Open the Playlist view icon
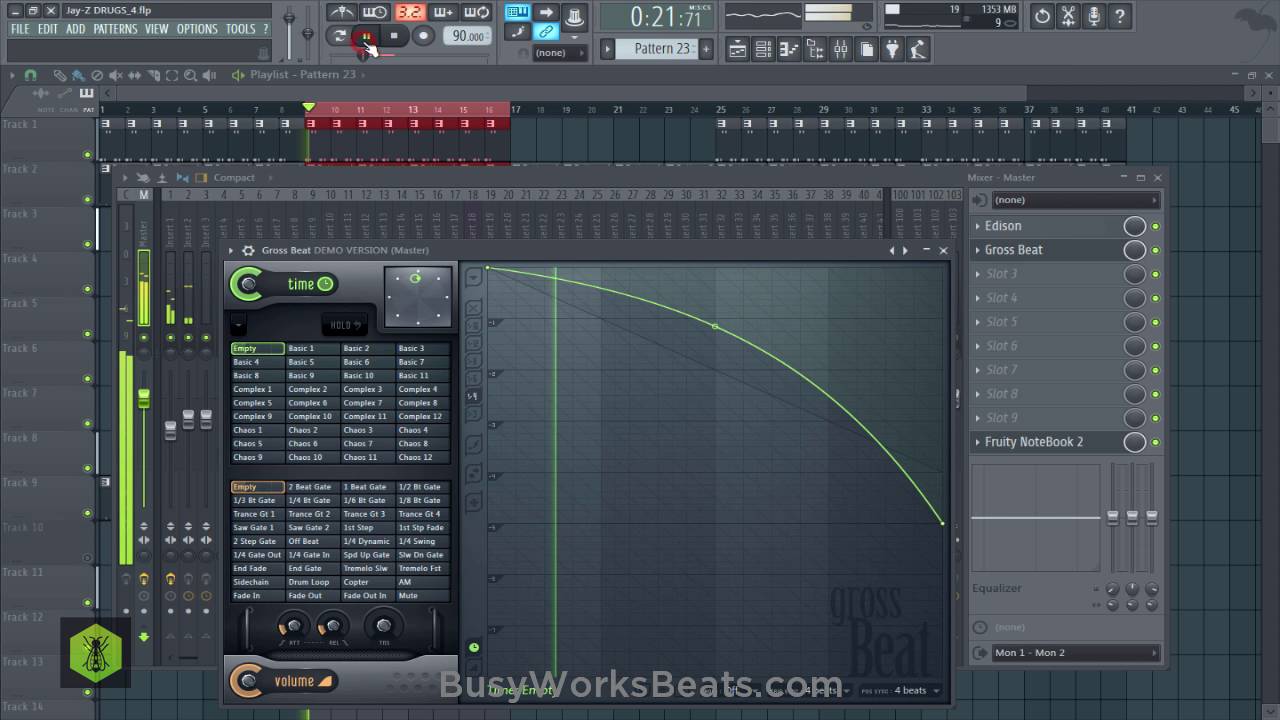This screenshot has height=720, width=1280. click(738, 49)
